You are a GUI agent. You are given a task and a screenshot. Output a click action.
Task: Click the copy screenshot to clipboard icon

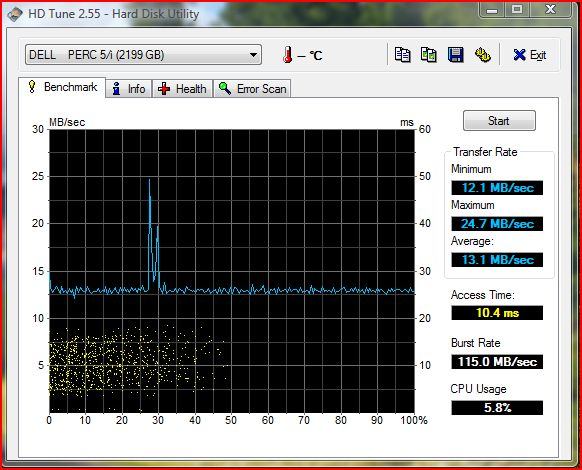coord(429,55)
